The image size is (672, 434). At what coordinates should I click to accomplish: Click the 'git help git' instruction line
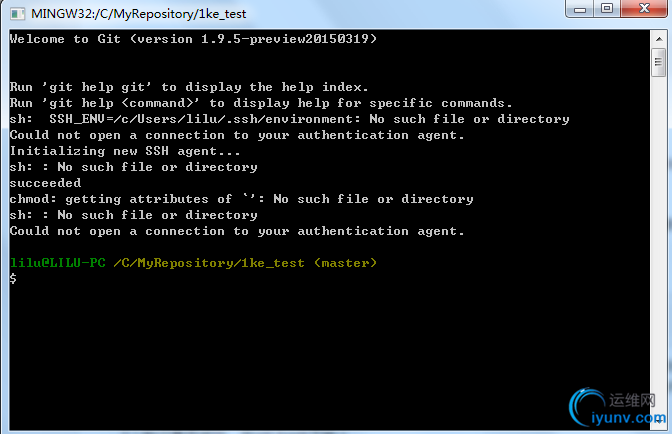pyautogui.click(x=189, y=87)
